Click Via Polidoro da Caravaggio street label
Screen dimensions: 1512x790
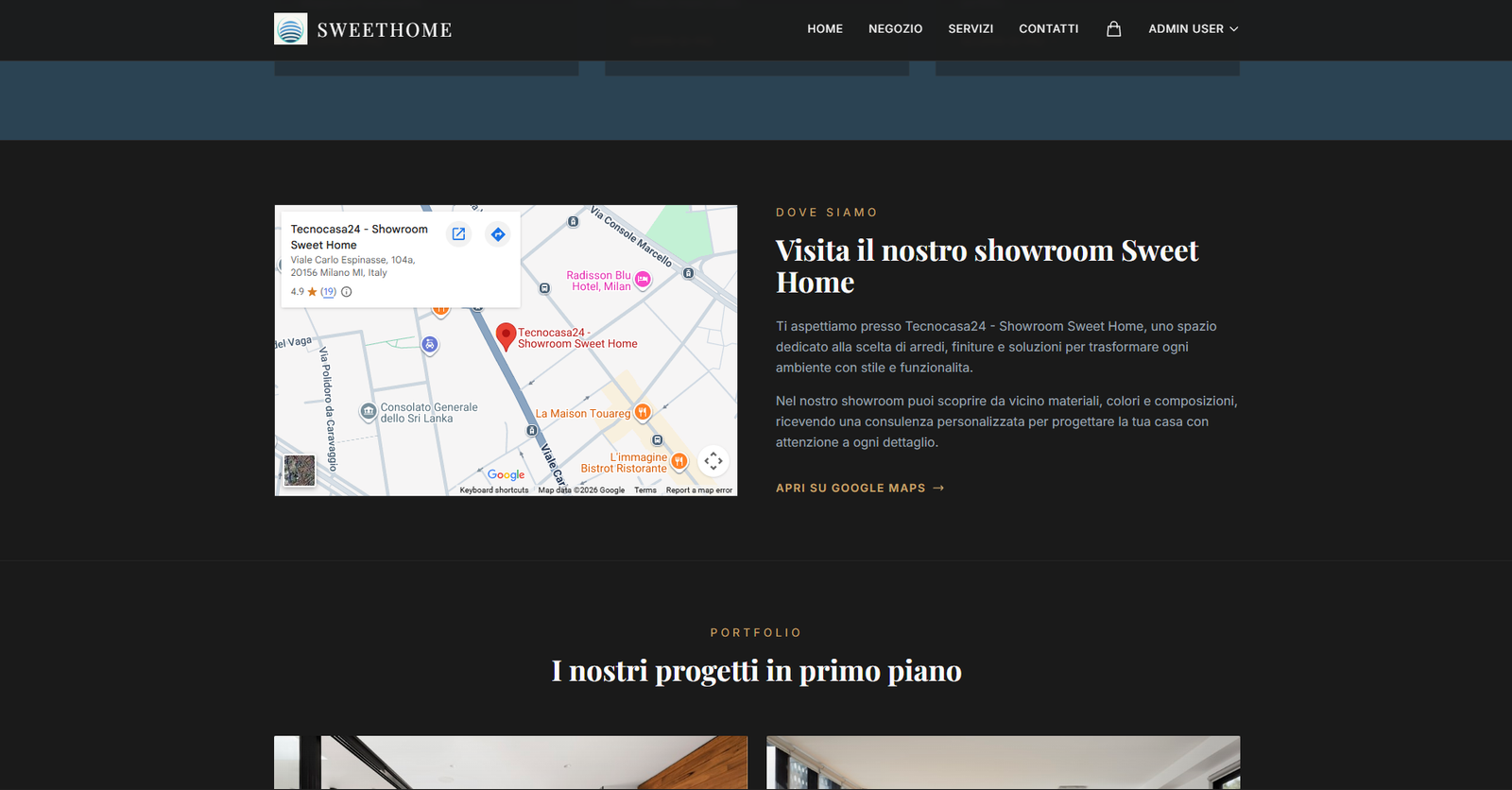[328, 408]
